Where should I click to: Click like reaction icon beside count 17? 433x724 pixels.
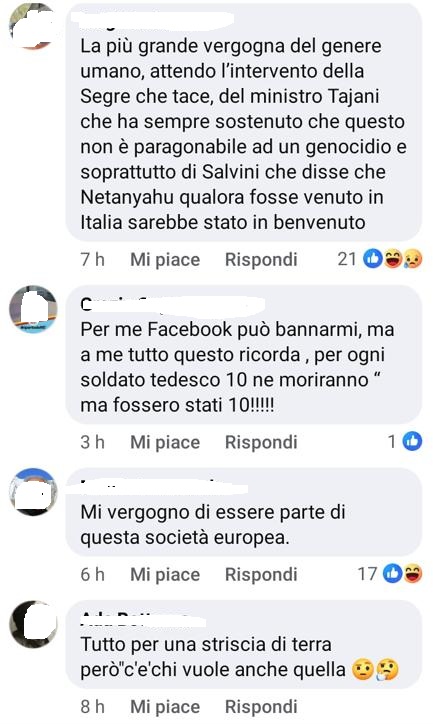[x=393, y=574]
